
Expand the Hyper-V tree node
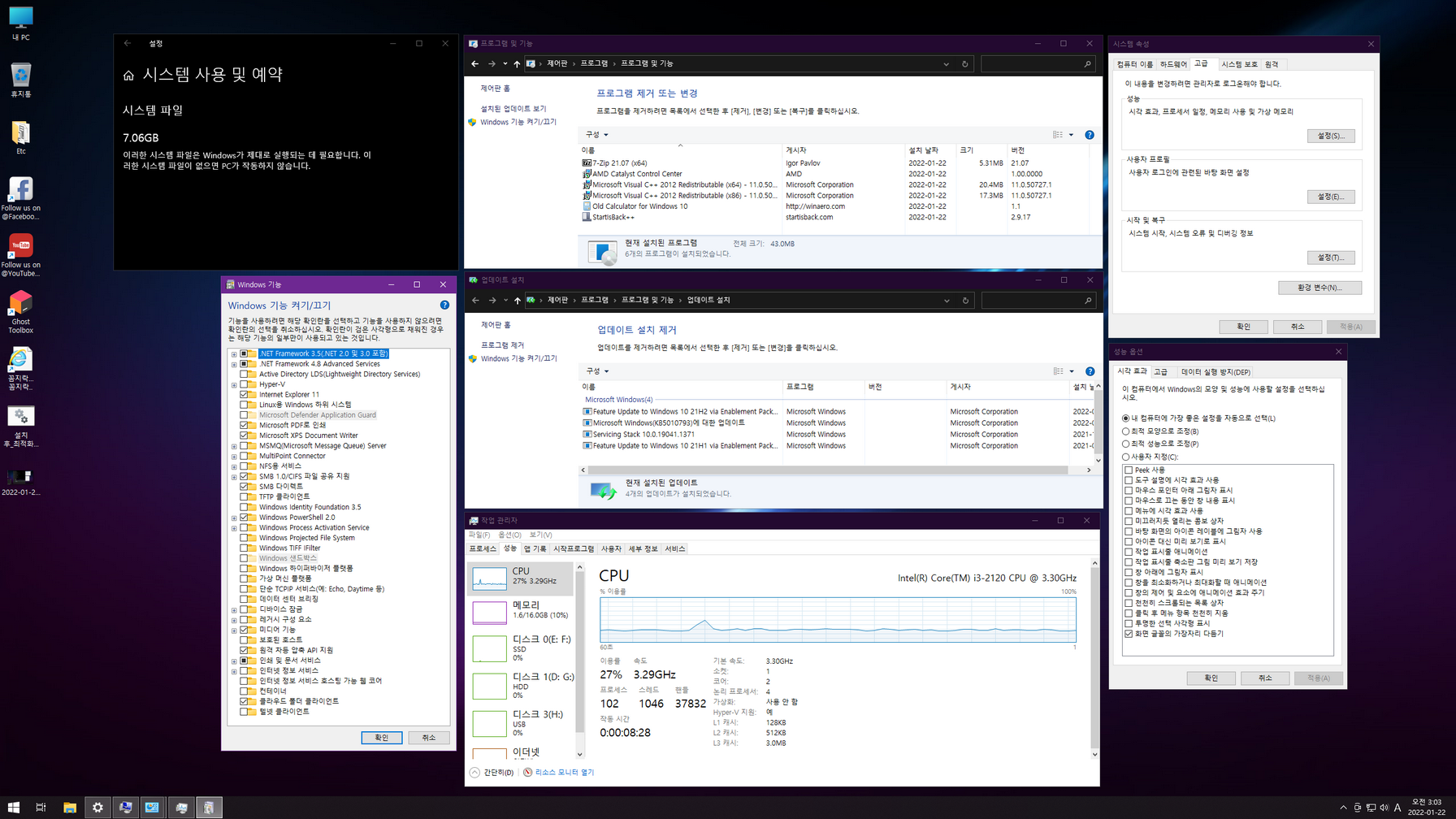click(234, 384)
